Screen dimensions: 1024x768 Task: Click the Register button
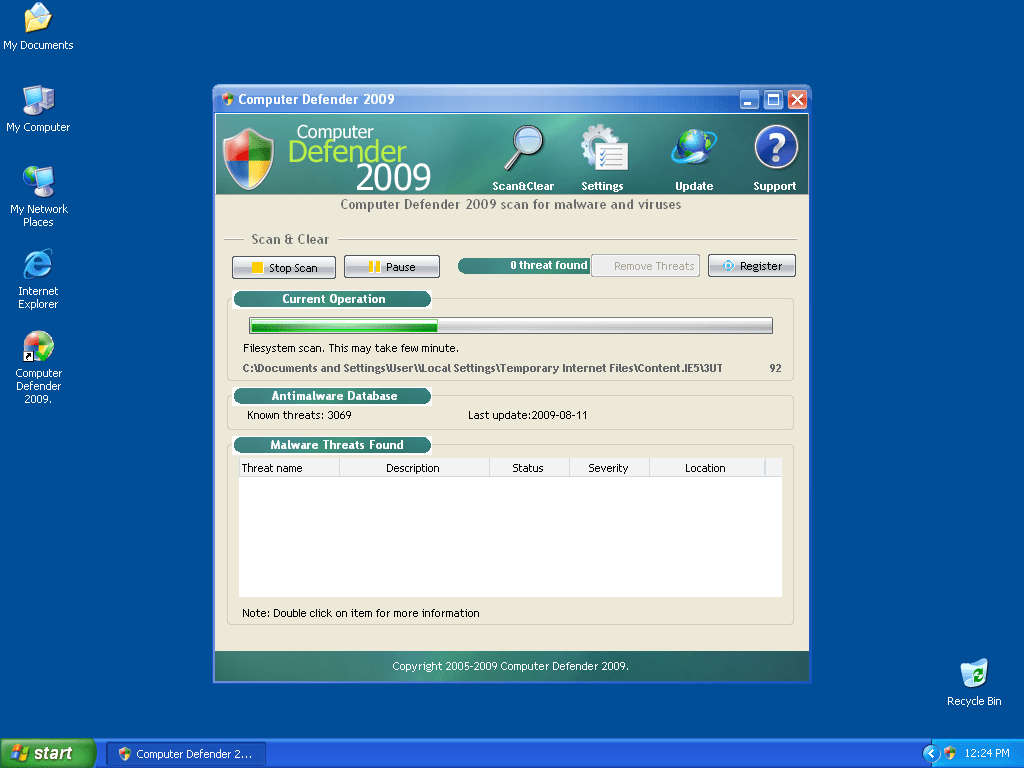[752, 266]
